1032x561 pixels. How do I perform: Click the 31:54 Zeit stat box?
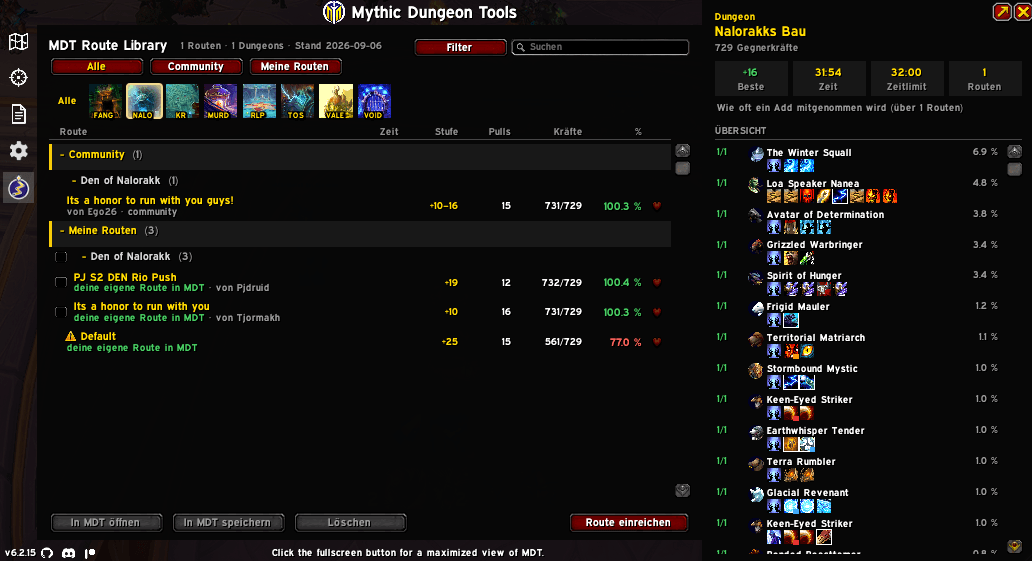coord(828,79)
